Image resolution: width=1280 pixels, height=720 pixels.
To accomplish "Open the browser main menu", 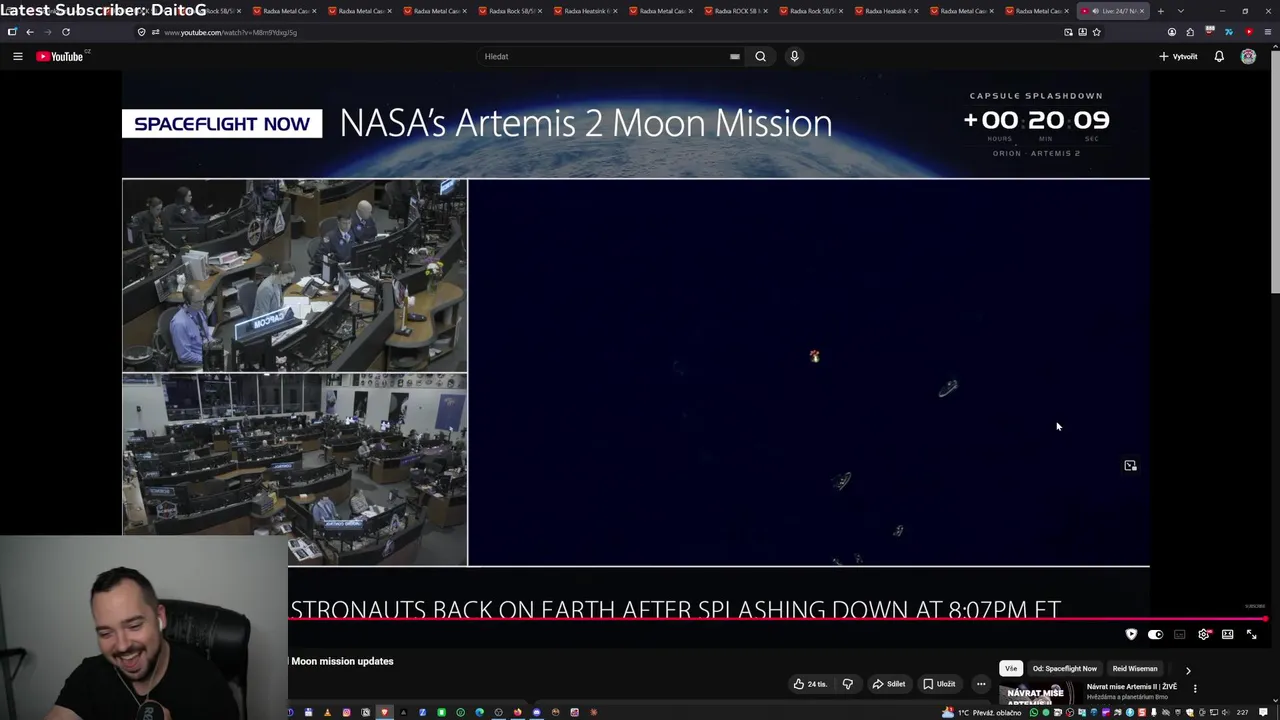I will (1268, 32).
